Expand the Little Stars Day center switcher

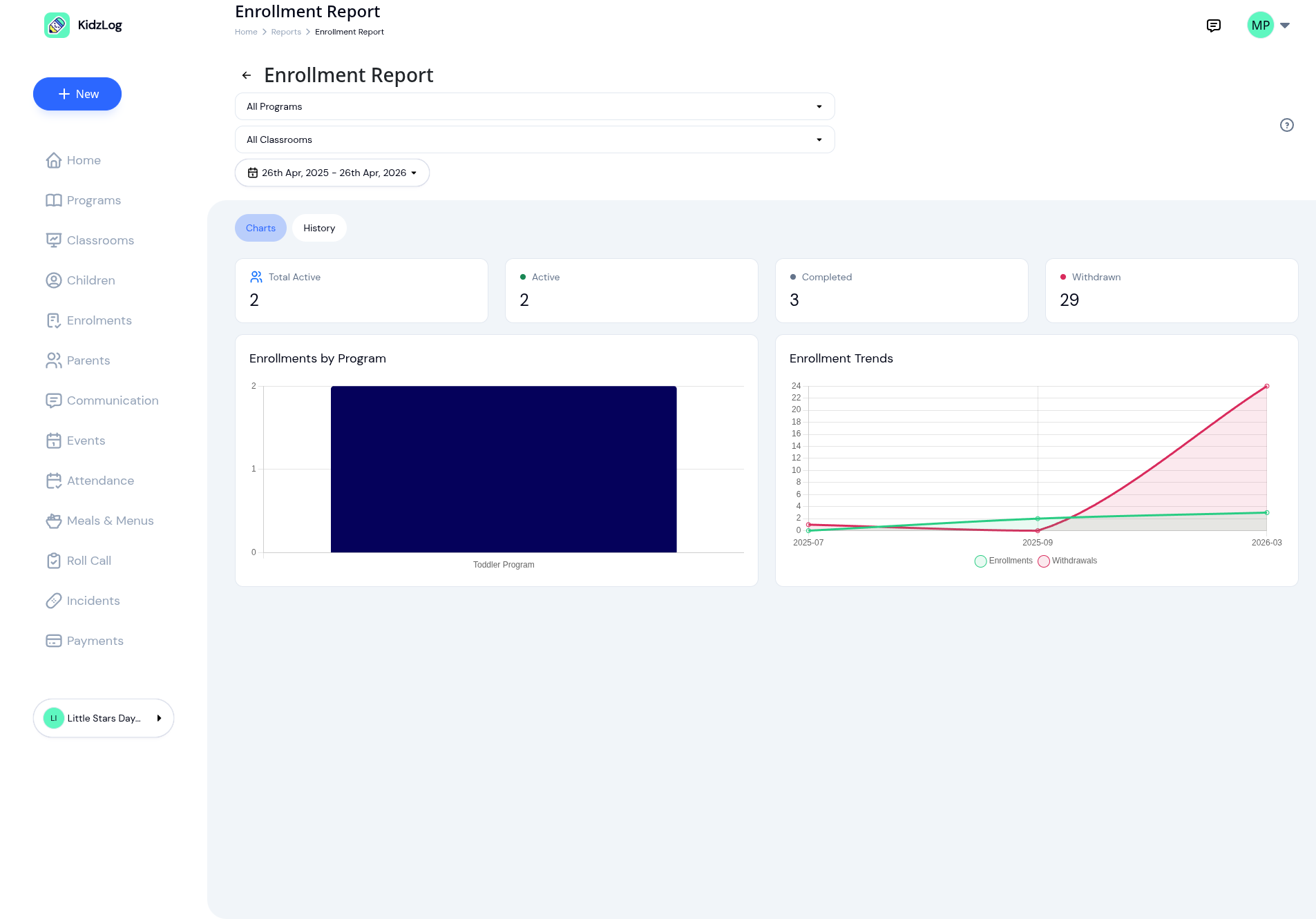coord(104,718)
